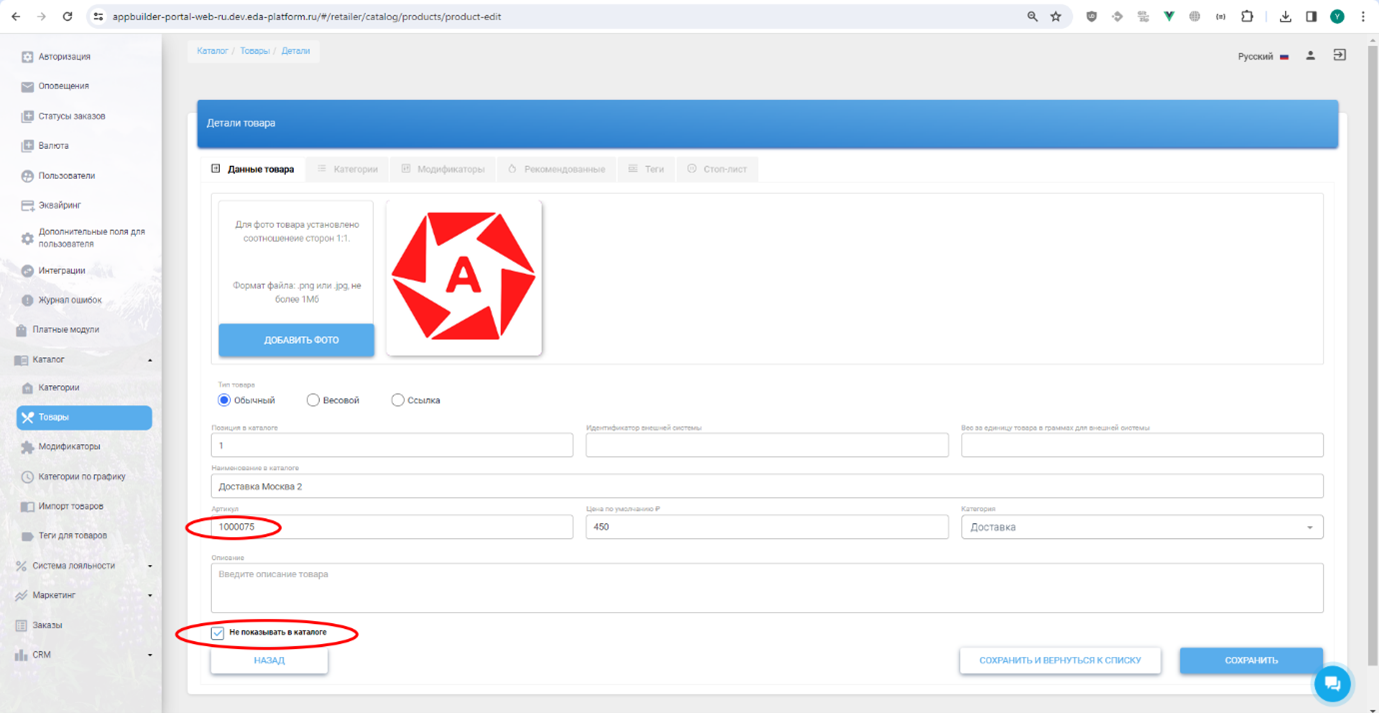
Task: Open the Русский language selector
Action: click(x=1263, y=57)
